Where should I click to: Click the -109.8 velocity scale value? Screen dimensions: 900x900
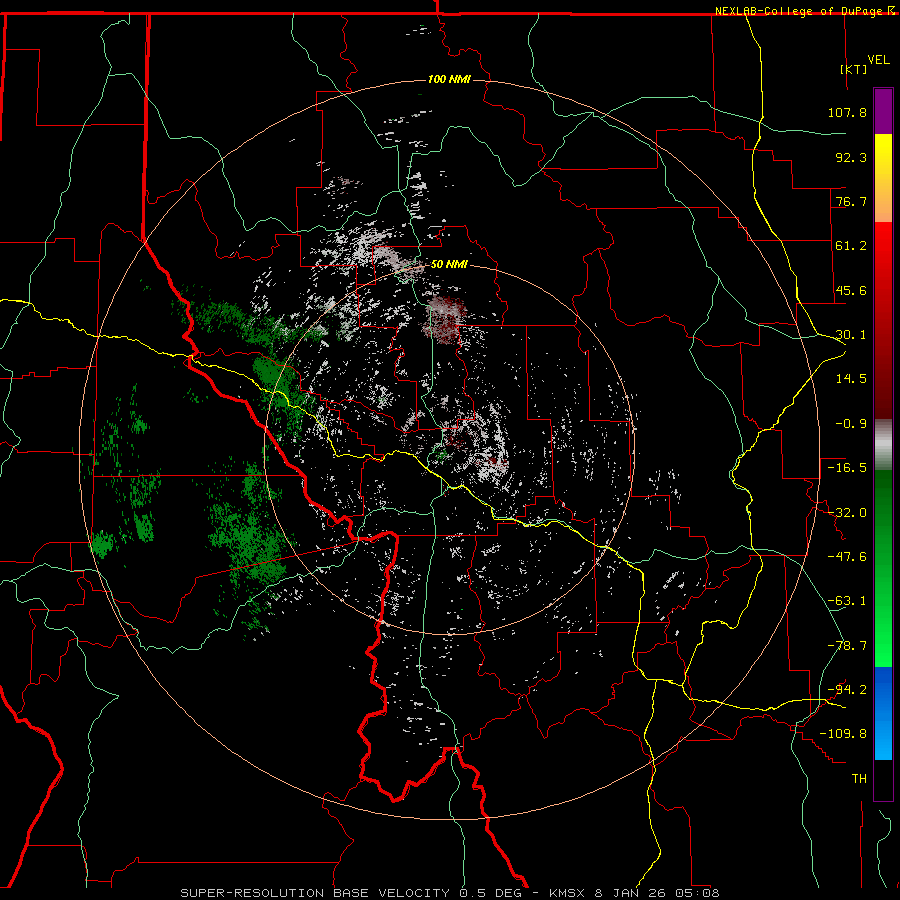coord(843,734)
